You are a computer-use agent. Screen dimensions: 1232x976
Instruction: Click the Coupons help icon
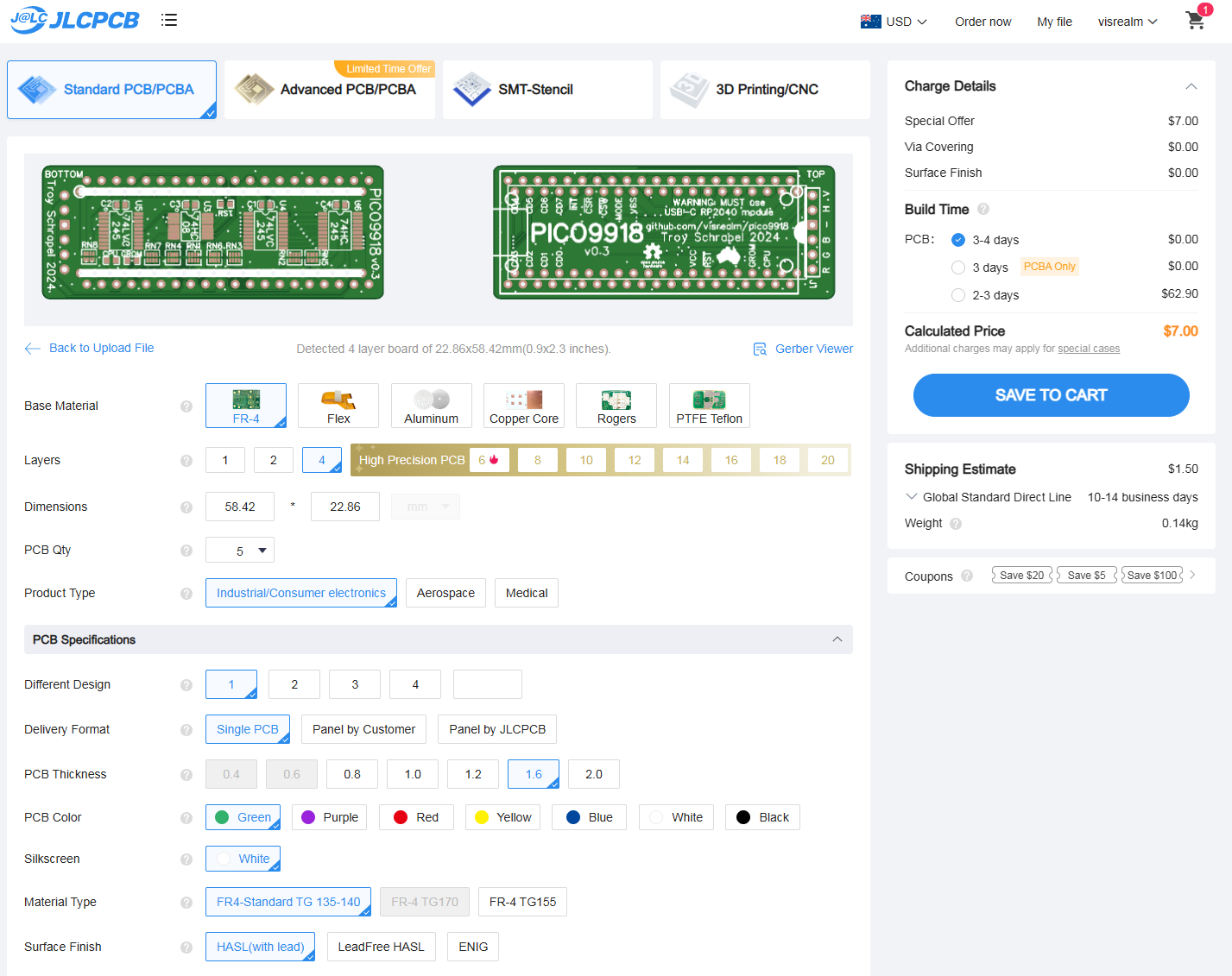pos(967,576)
